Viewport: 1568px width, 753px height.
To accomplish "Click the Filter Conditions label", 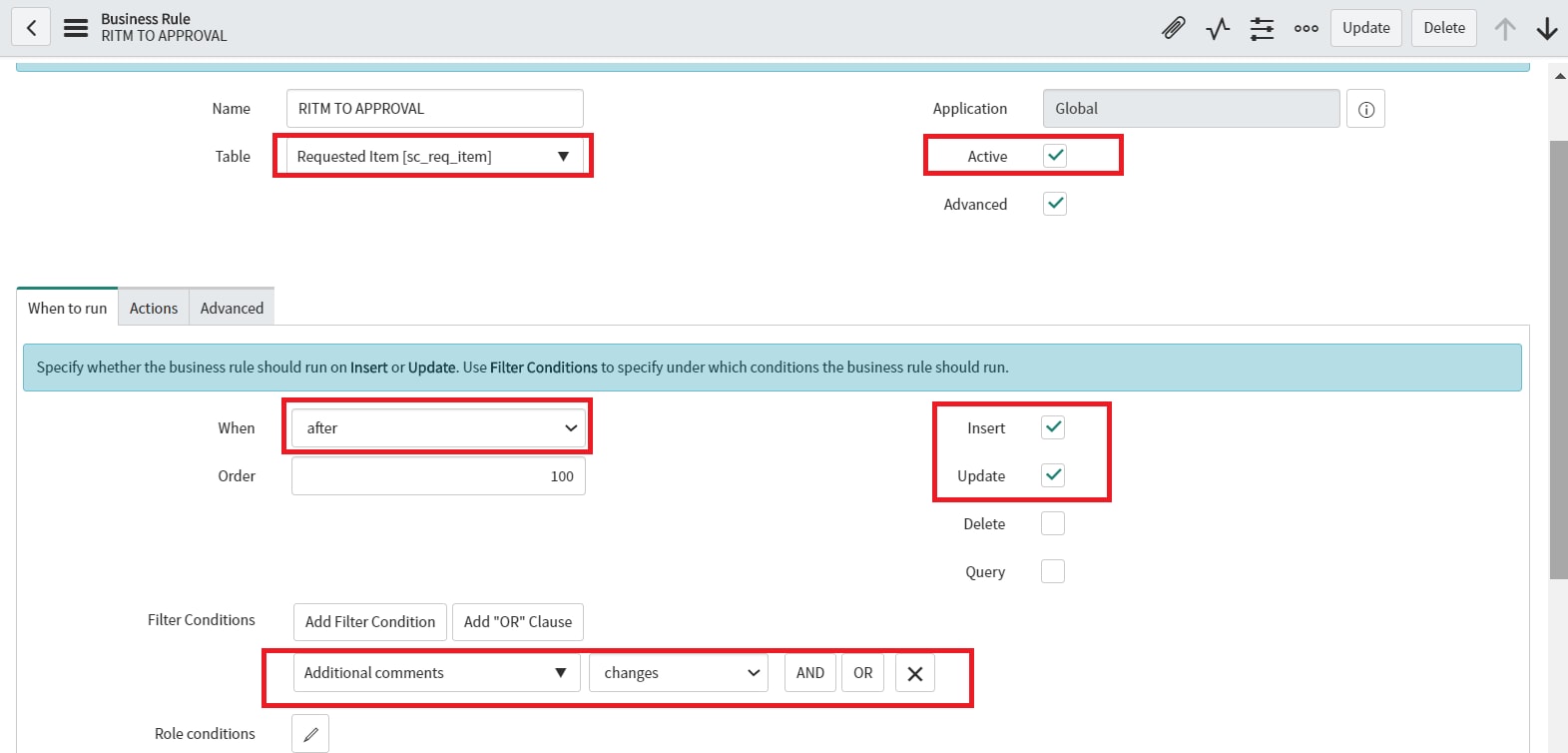I will [202, 620].
